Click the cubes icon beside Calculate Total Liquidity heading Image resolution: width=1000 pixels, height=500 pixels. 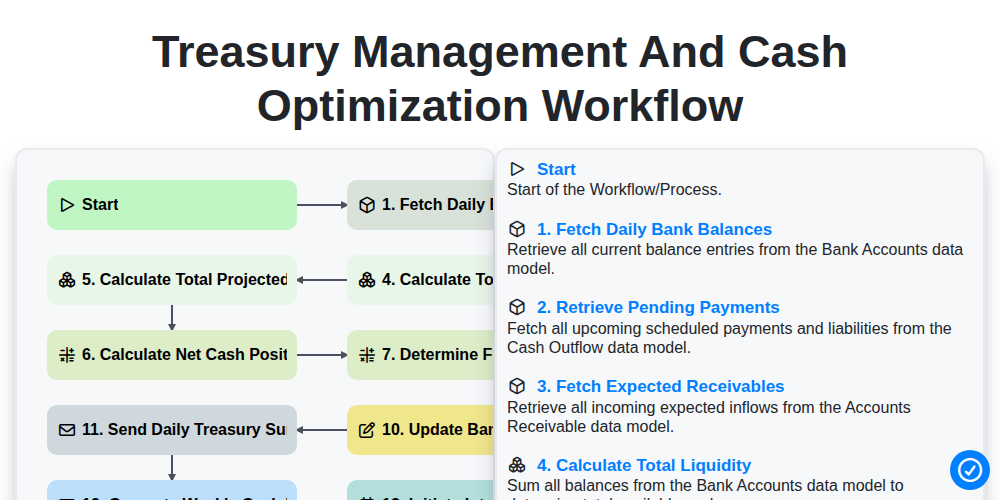point(517,465)
